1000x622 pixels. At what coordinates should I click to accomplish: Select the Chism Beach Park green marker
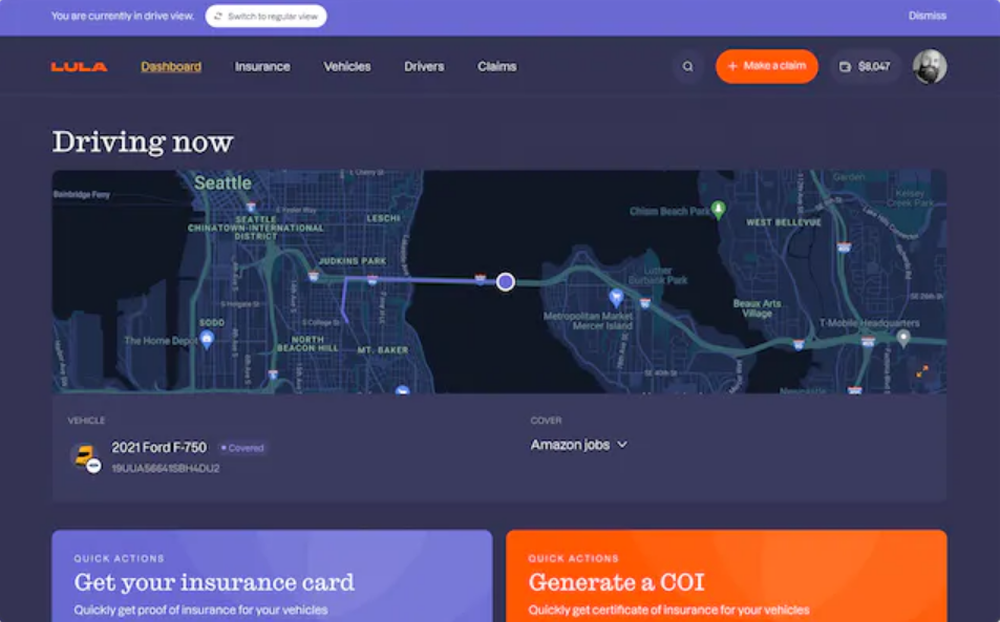(719, 209)
